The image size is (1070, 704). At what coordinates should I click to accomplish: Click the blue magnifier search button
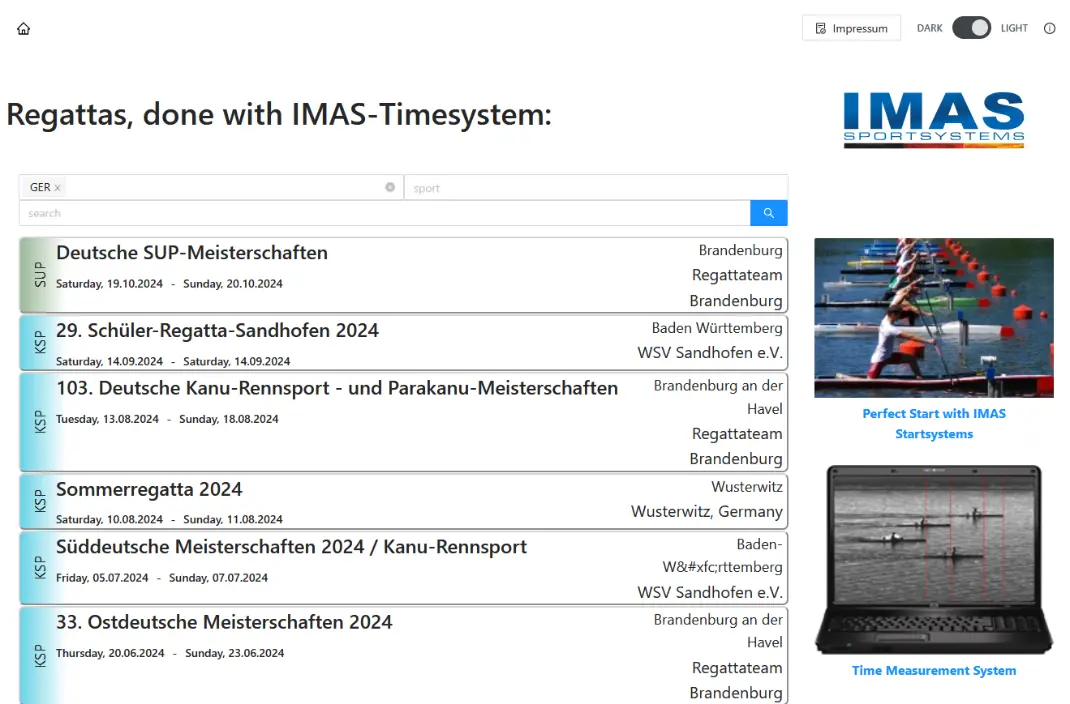(768, 213)
